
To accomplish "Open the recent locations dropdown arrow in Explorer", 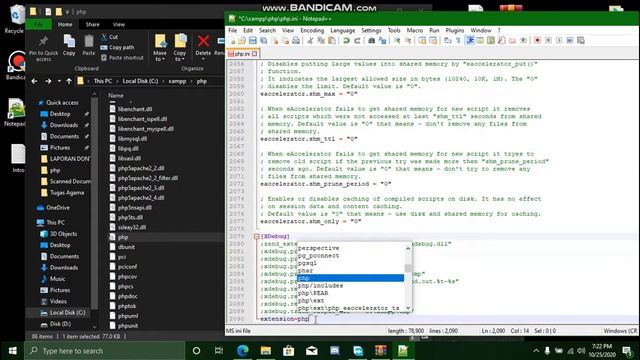I will 59,81.
